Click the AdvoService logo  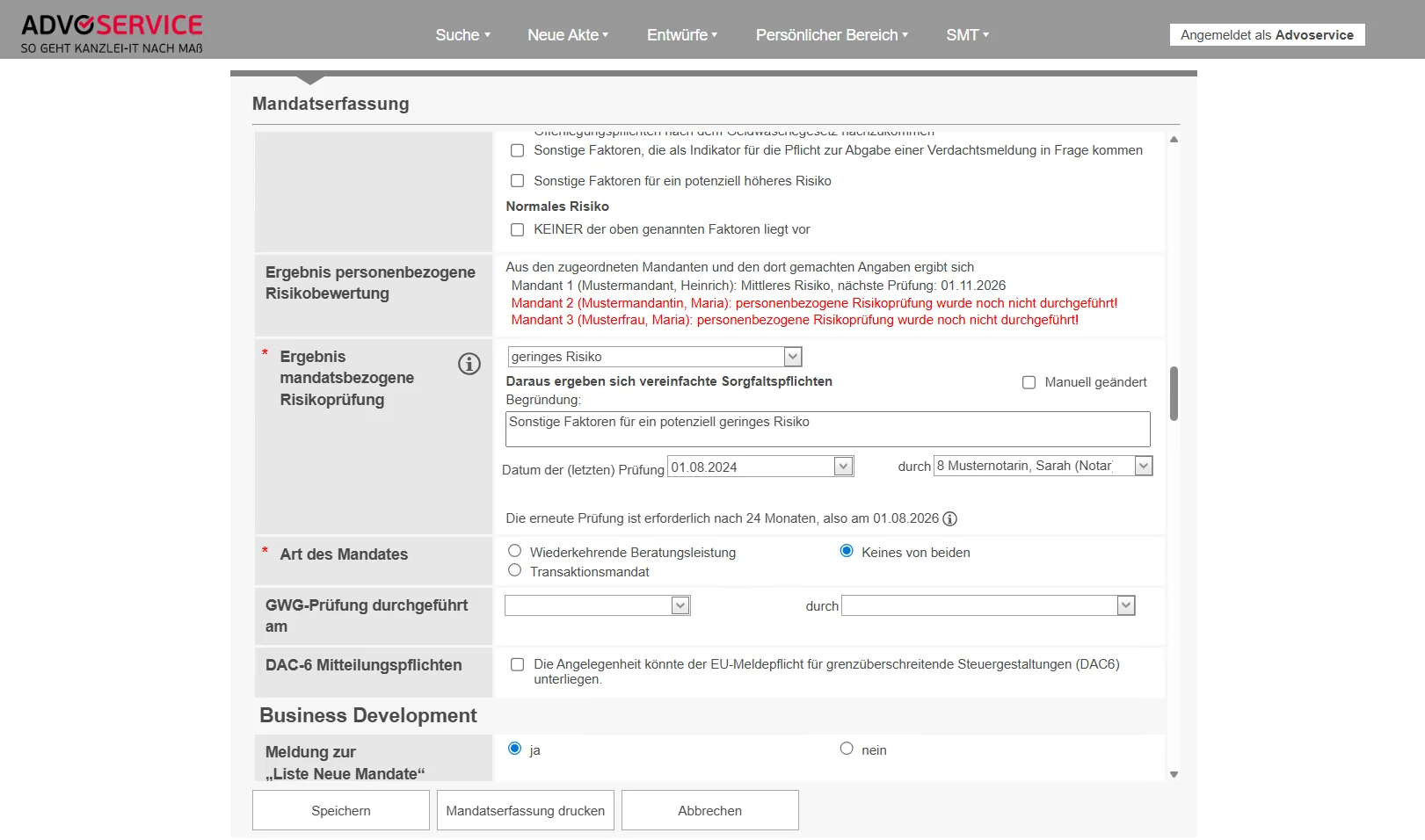pyautogui.click(x=112, y=33)
